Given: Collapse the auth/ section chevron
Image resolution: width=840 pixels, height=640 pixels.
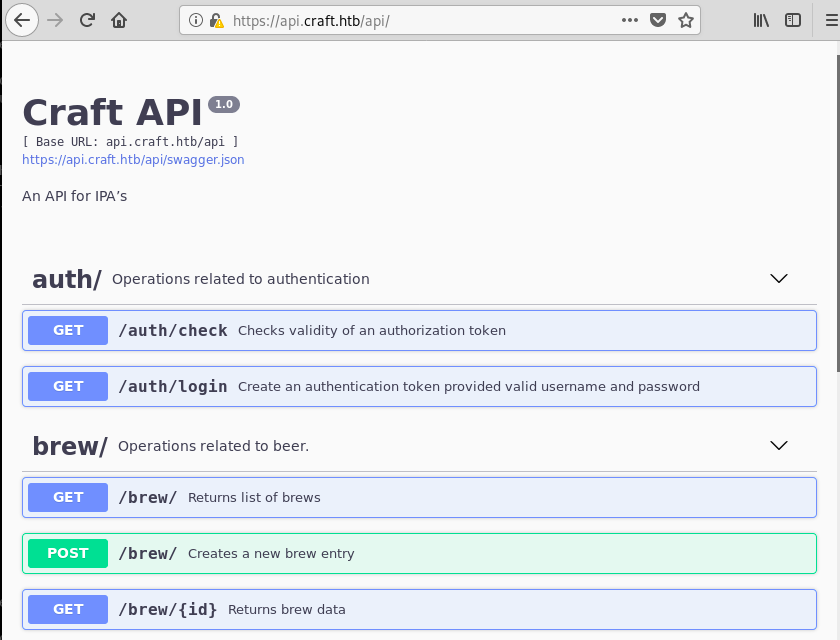Looking at the screenshot, I should (778, 278).
